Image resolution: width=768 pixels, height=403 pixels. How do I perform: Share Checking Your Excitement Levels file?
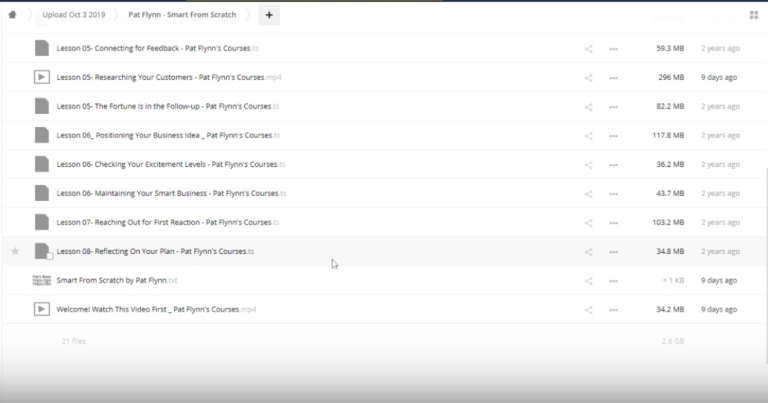[x=588, y=165]
